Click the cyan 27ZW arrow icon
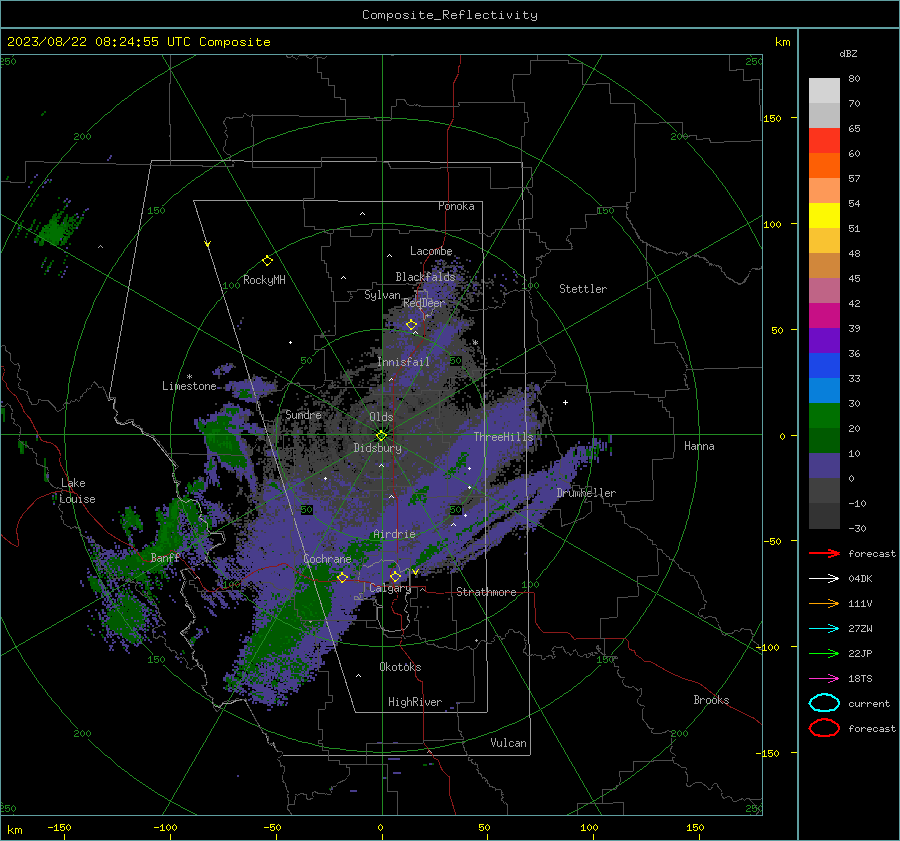This screenshot has height=841, width=900. click(x=824, y=629)
